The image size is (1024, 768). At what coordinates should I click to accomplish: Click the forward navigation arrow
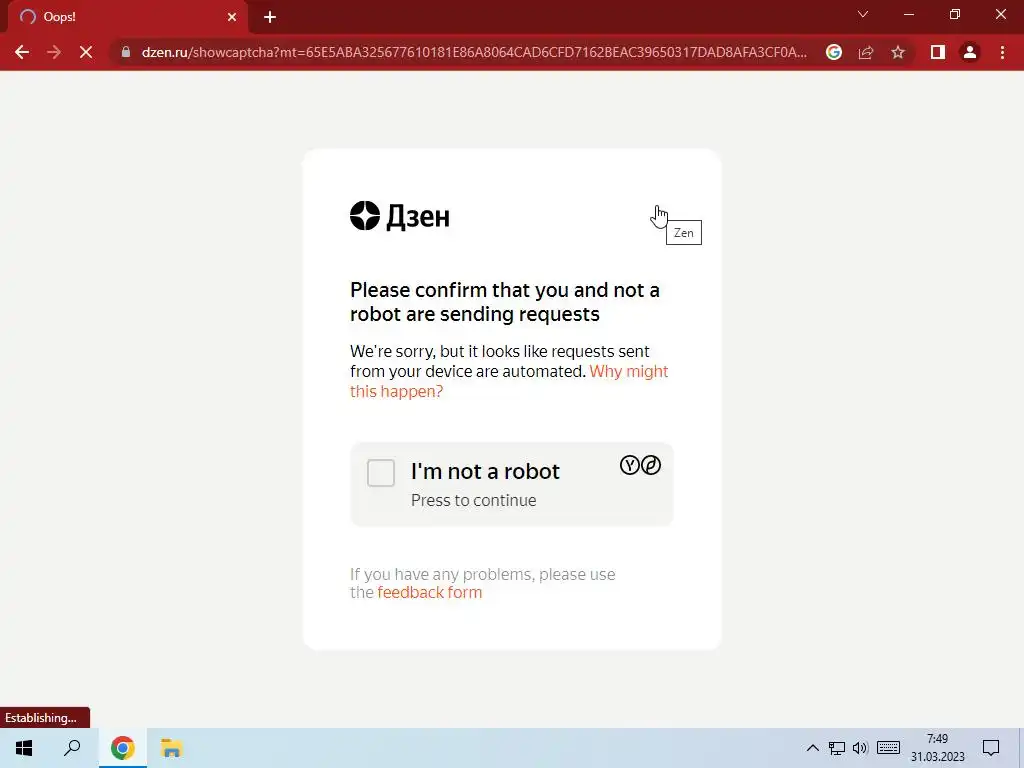[54, 52]
